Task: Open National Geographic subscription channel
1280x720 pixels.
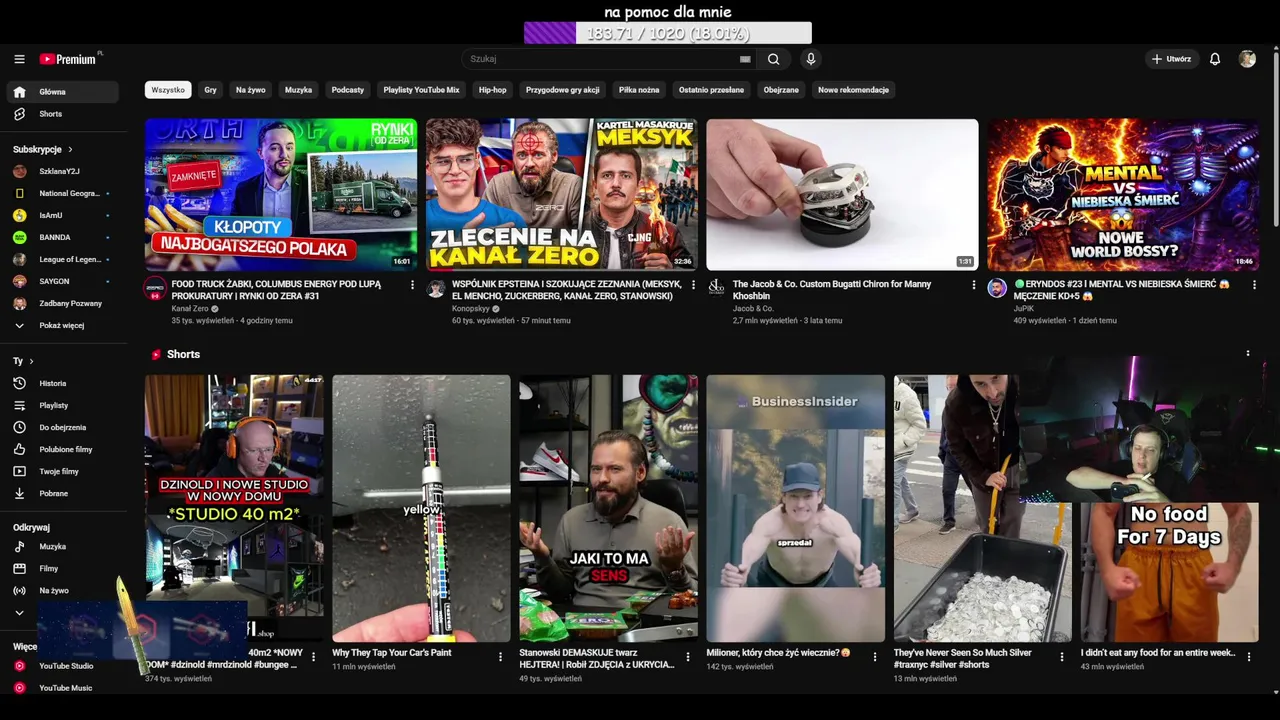Action: tap(63, 193)
